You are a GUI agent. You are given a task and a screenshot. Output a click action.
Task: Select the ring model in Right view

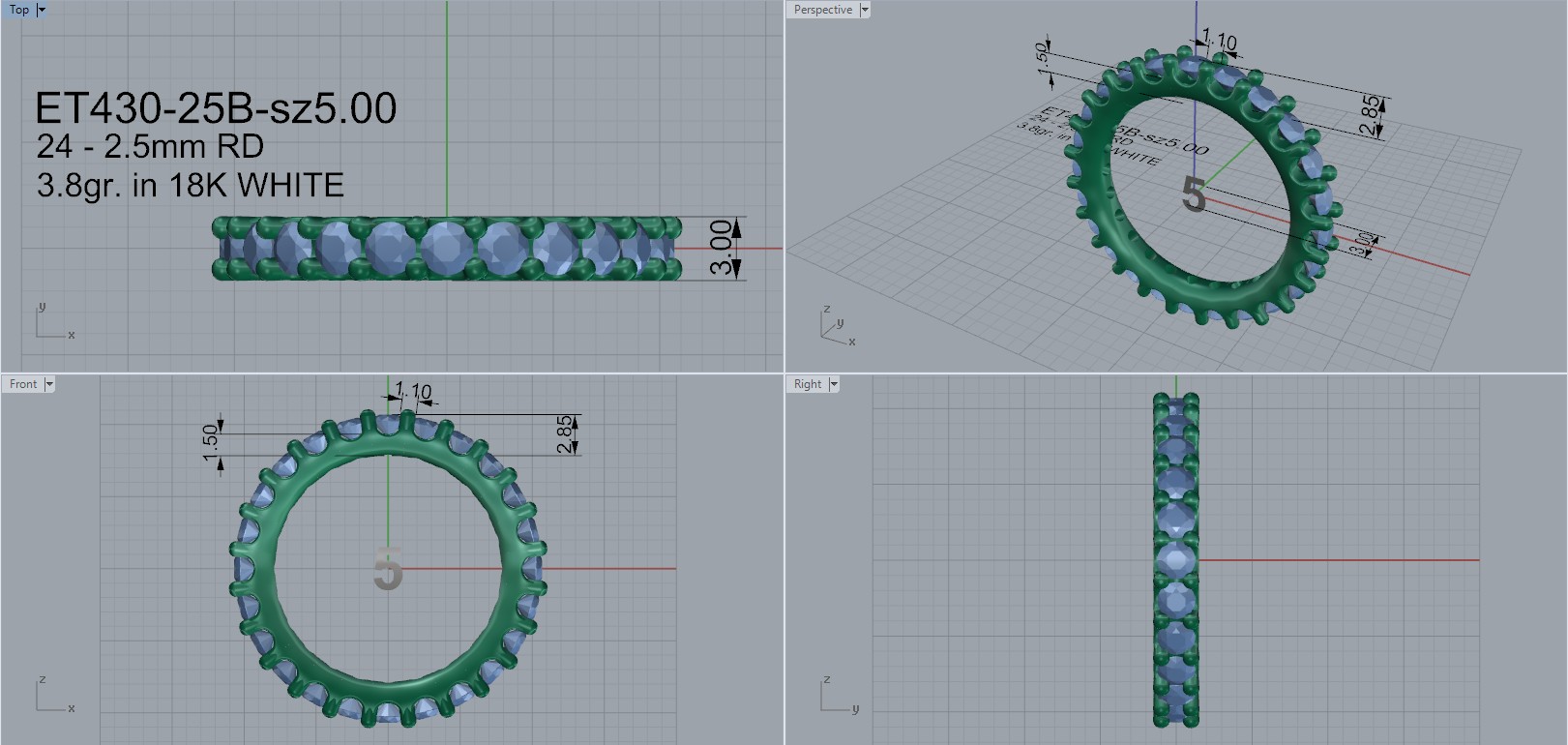1176,559
